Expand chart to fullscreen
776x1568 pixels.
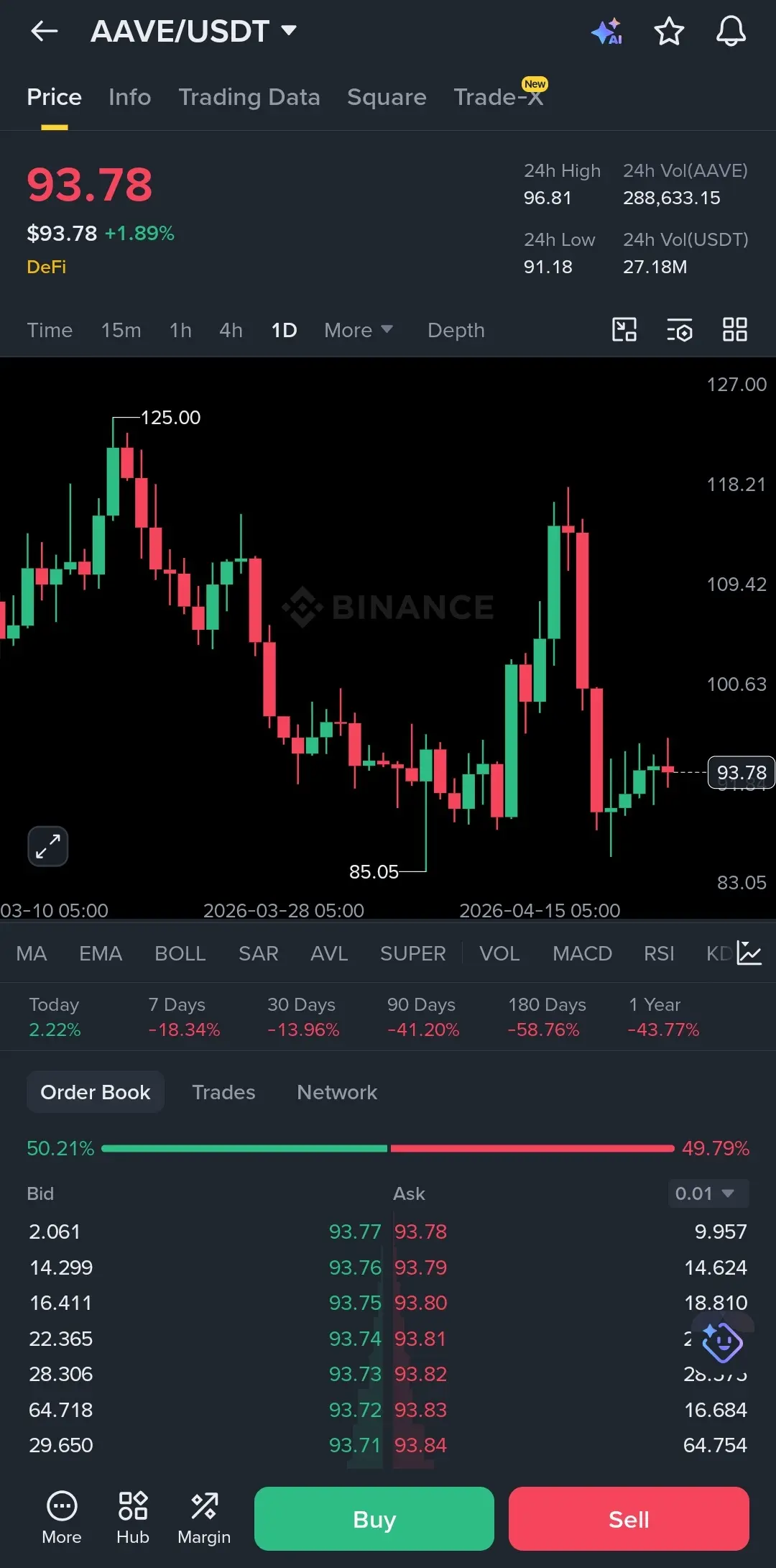tap(48, 846)
